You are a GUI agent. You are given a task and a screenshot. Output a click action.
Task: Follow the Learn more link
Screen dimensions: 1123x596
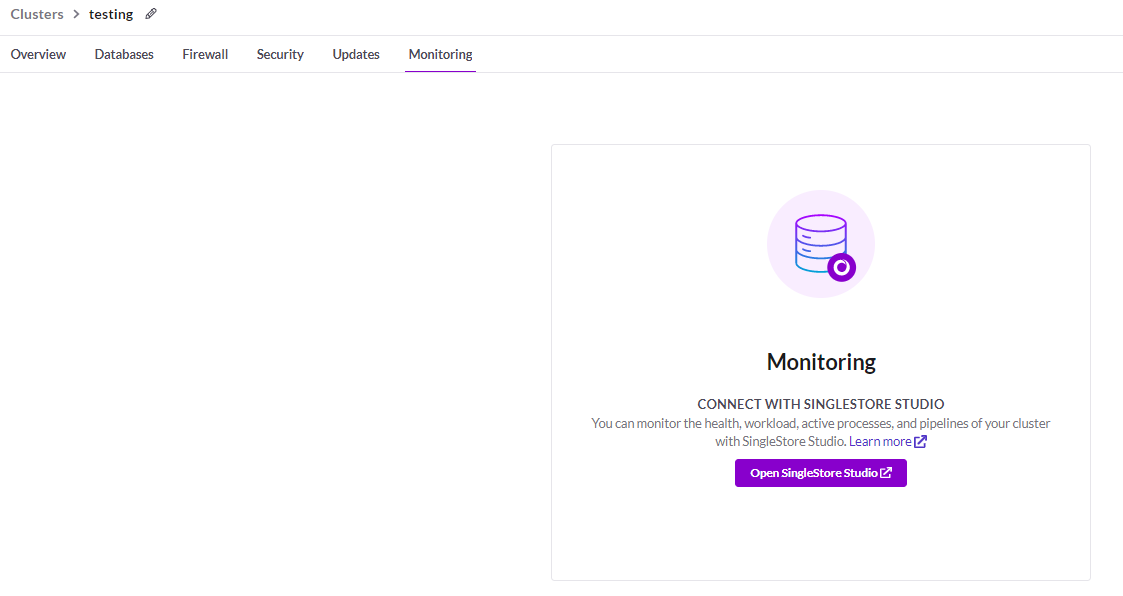880,441
